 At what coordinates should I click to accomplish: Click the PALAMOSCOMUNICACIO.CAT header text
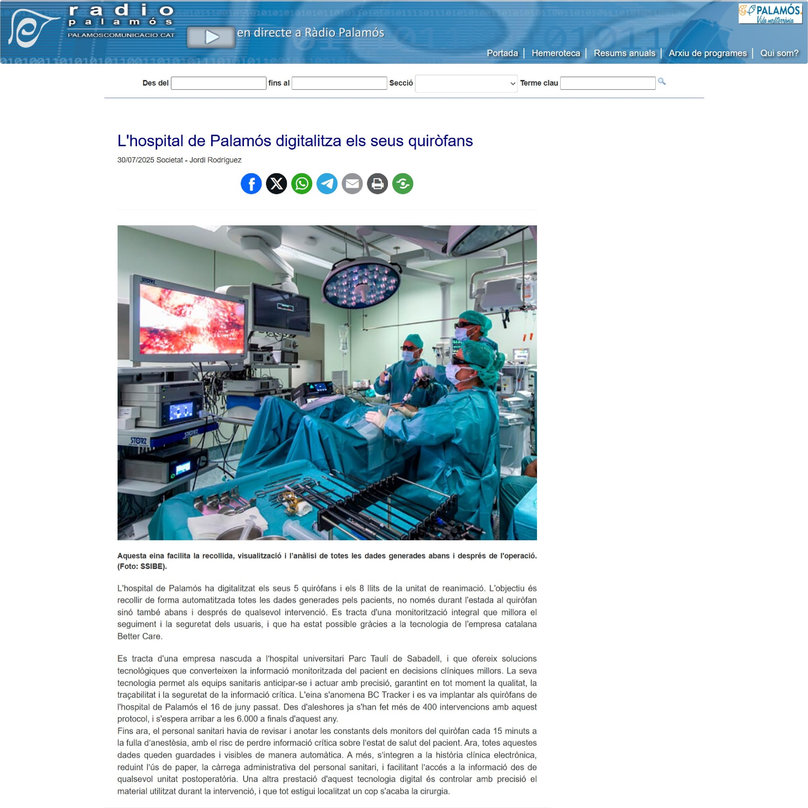(x=121, y=35)
